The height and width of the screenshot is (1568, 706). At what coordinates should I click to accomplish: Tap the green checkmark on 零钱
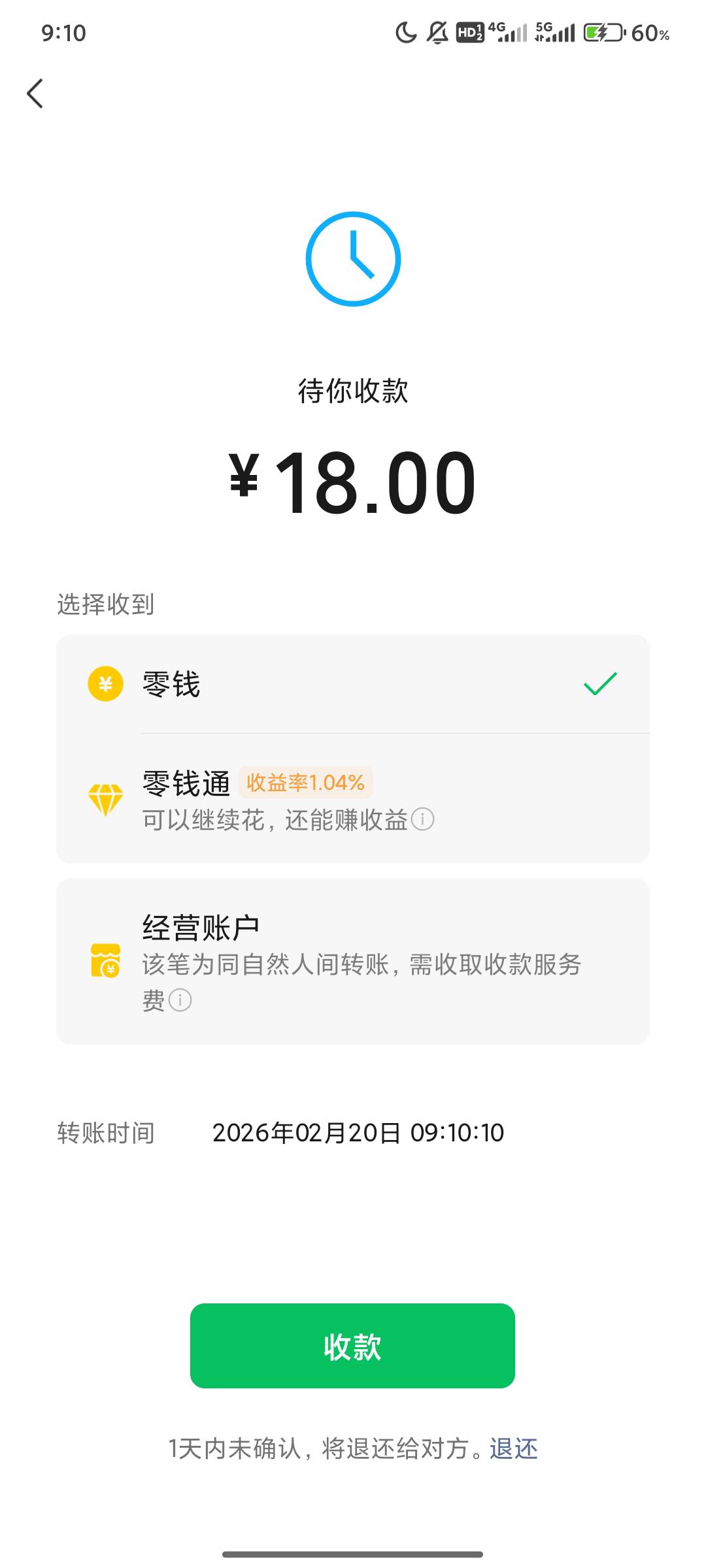tap(599, 683)
